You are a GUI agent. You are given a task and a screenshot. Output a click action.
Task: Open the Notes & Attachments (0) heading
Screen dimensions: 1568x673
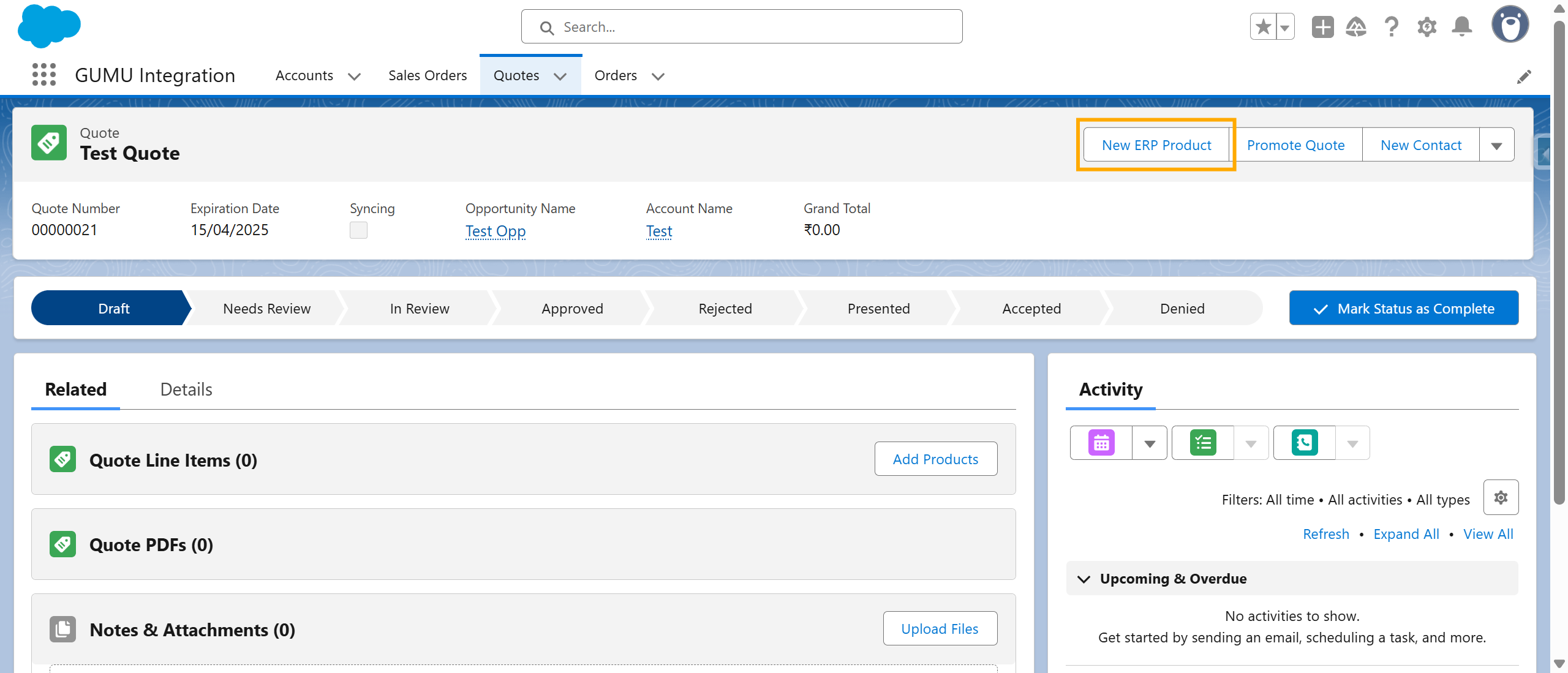click(192, 630)
